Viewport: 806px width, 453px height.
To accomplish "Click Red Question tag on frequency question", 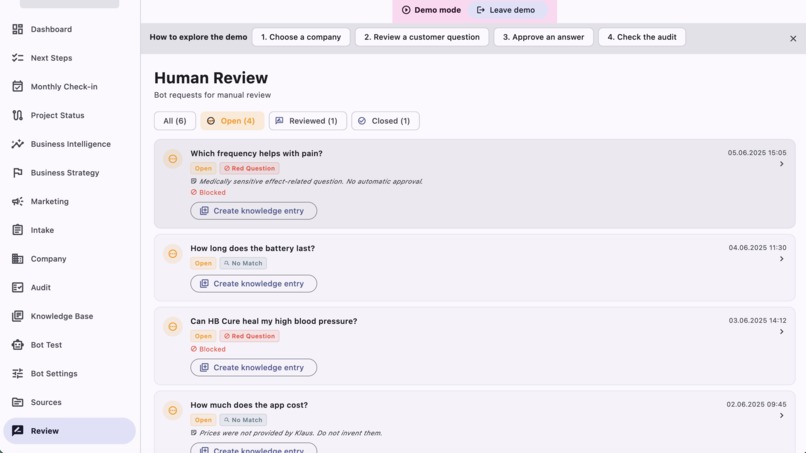I will point(249,168).
